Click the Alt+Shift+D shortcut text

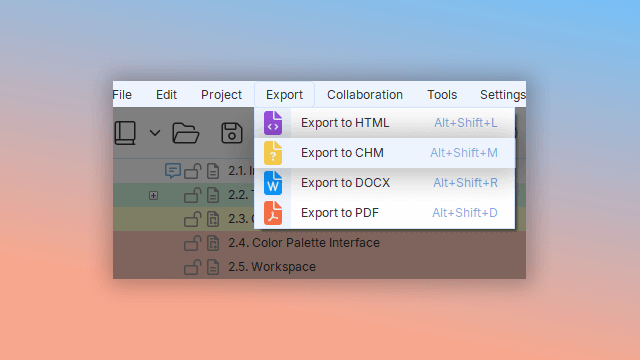pyautogui.click(x=465, y=213)
